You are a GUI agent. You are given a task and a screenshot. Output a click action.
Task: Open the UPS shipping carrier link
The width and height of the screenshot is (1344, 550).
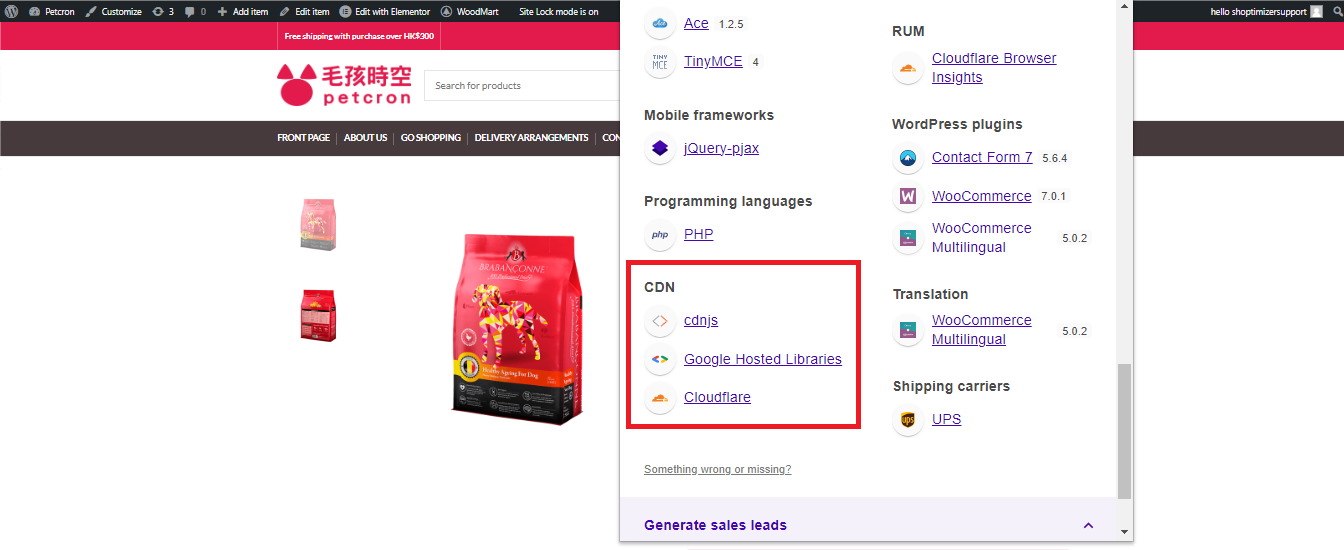(x=946, y=419)
